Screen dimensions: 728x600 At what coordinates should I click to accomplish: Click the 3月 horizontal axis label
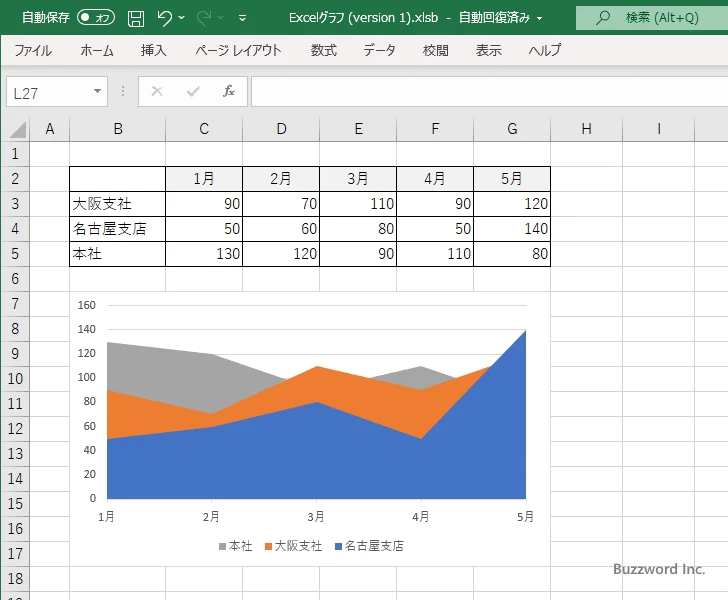316,516
